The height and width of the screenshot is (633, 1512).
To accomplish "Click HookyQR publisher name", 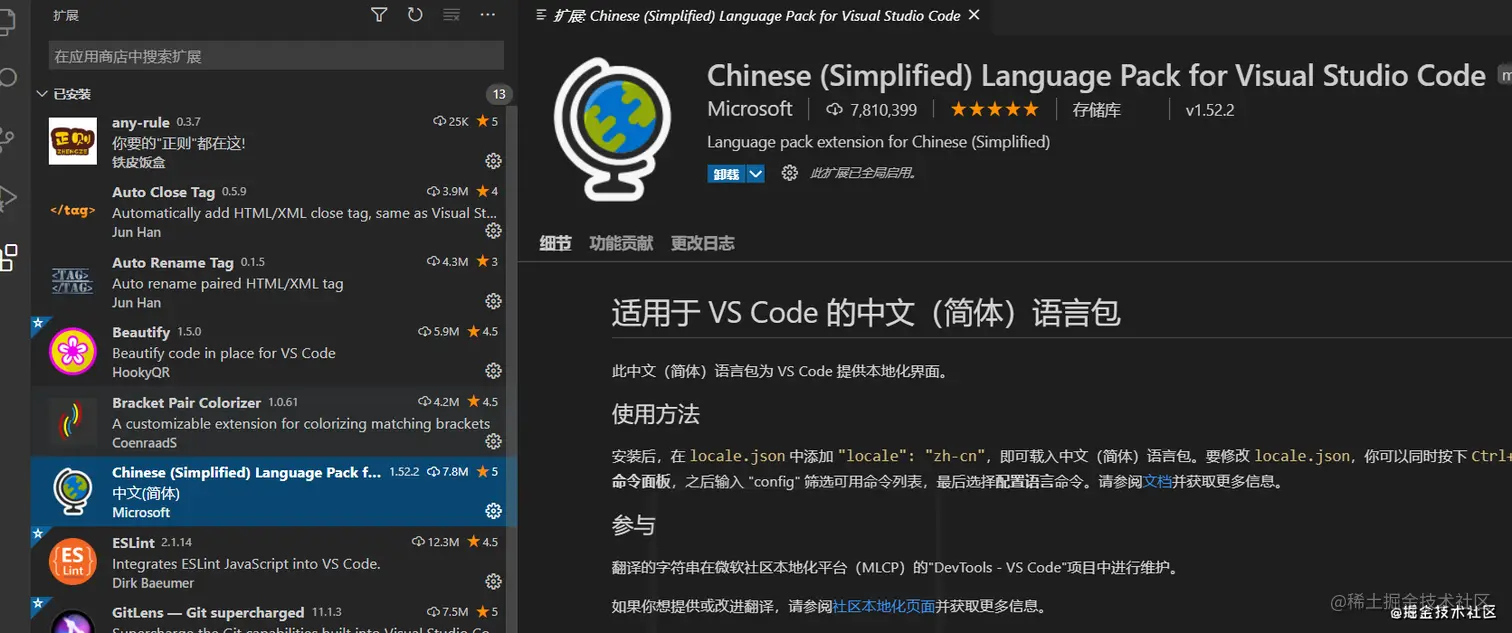I will click(141, 372).
